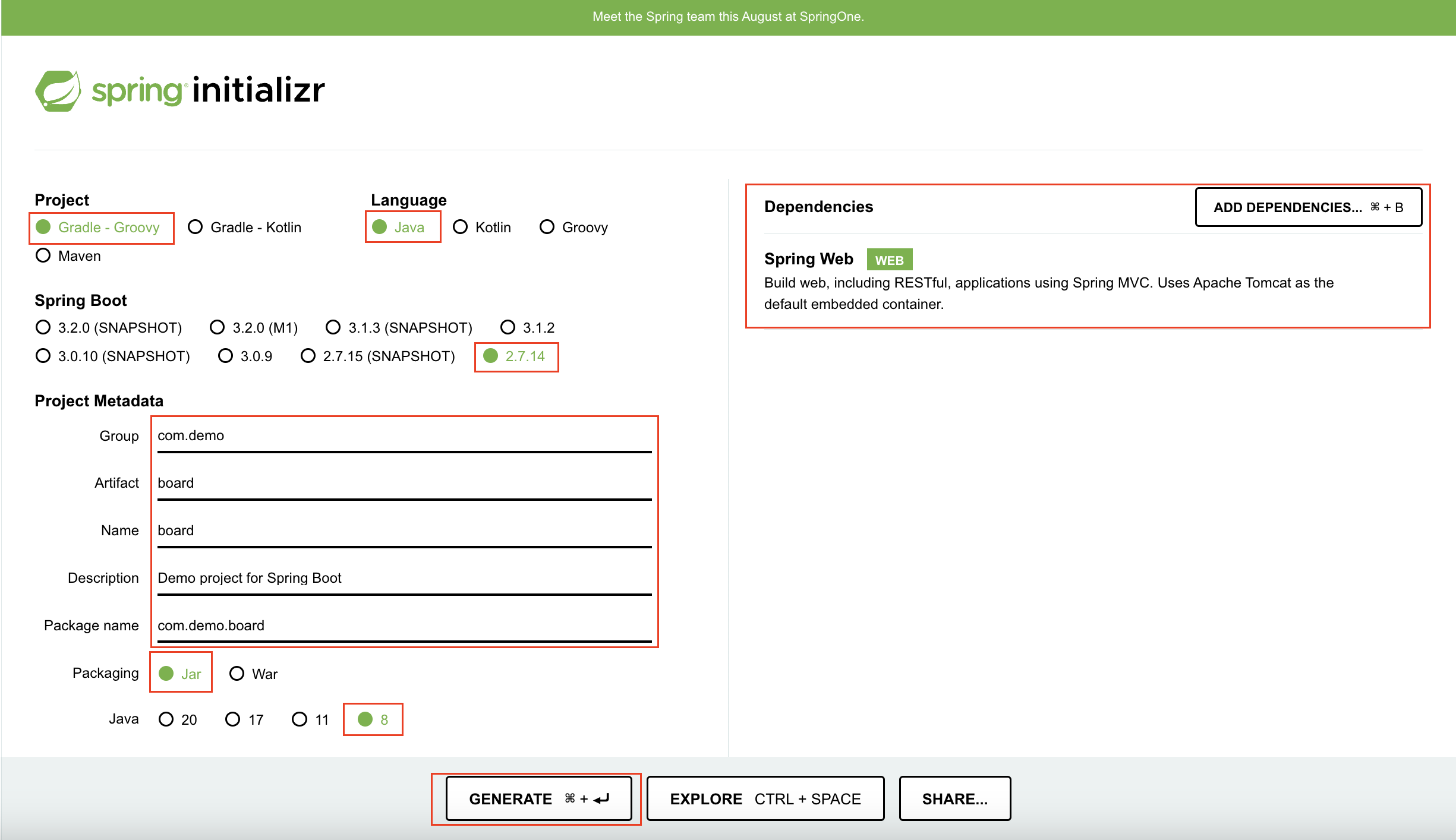Screen dimensions: 1456x840
Task: Choose Gradle - Kotlin project type
Action: pos(196,228)
